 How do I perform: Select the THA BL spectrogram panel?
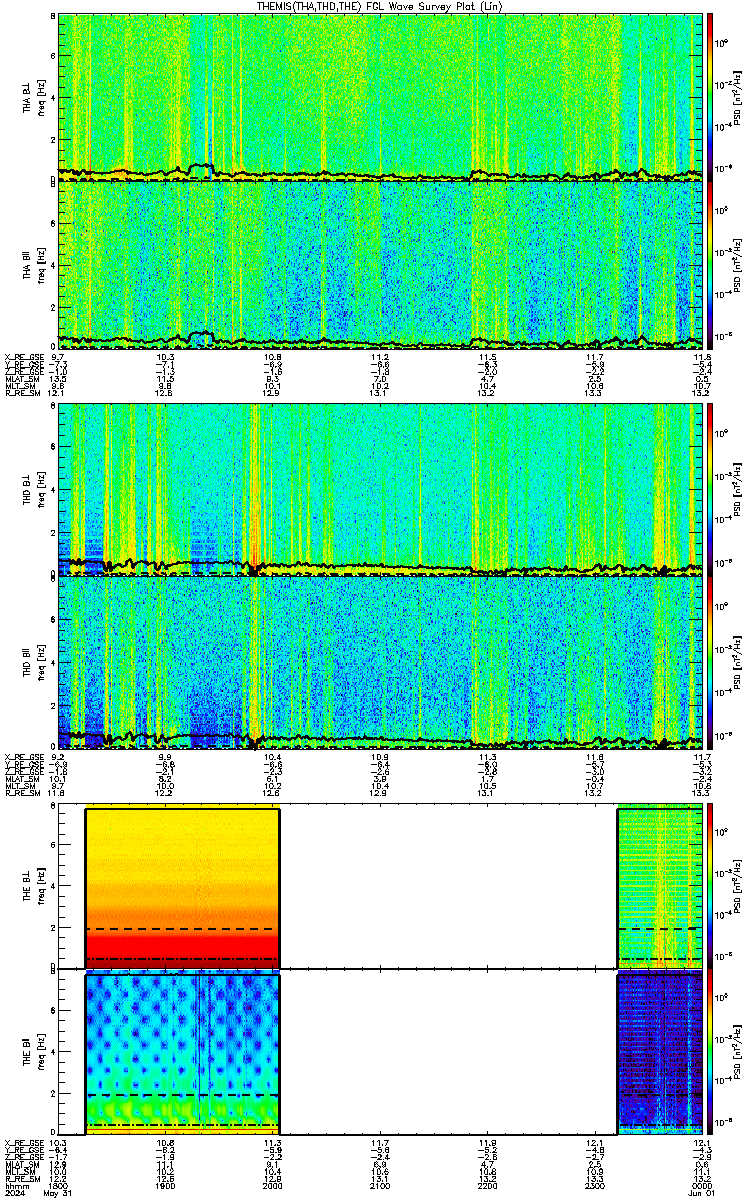click(381, 97)
